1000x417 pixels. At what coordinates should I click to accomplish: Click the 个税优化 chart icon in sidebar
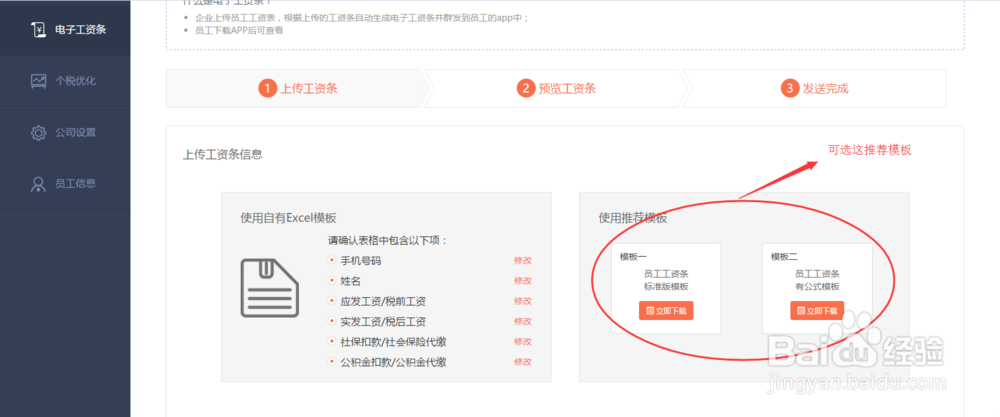[38, 81]
